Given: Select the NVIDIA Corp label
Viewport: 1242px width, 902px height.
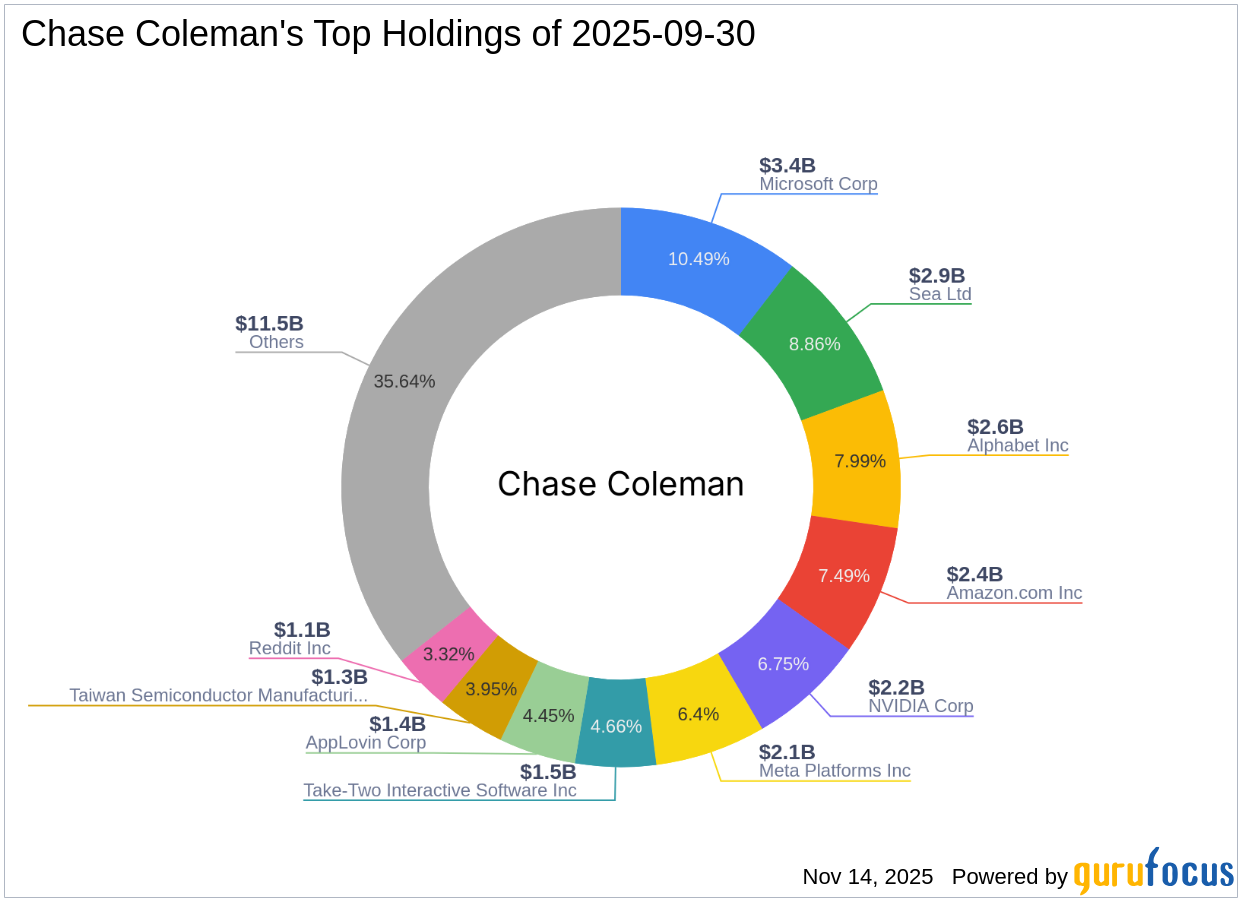Looking at the screenshot, I should (920, 706).
